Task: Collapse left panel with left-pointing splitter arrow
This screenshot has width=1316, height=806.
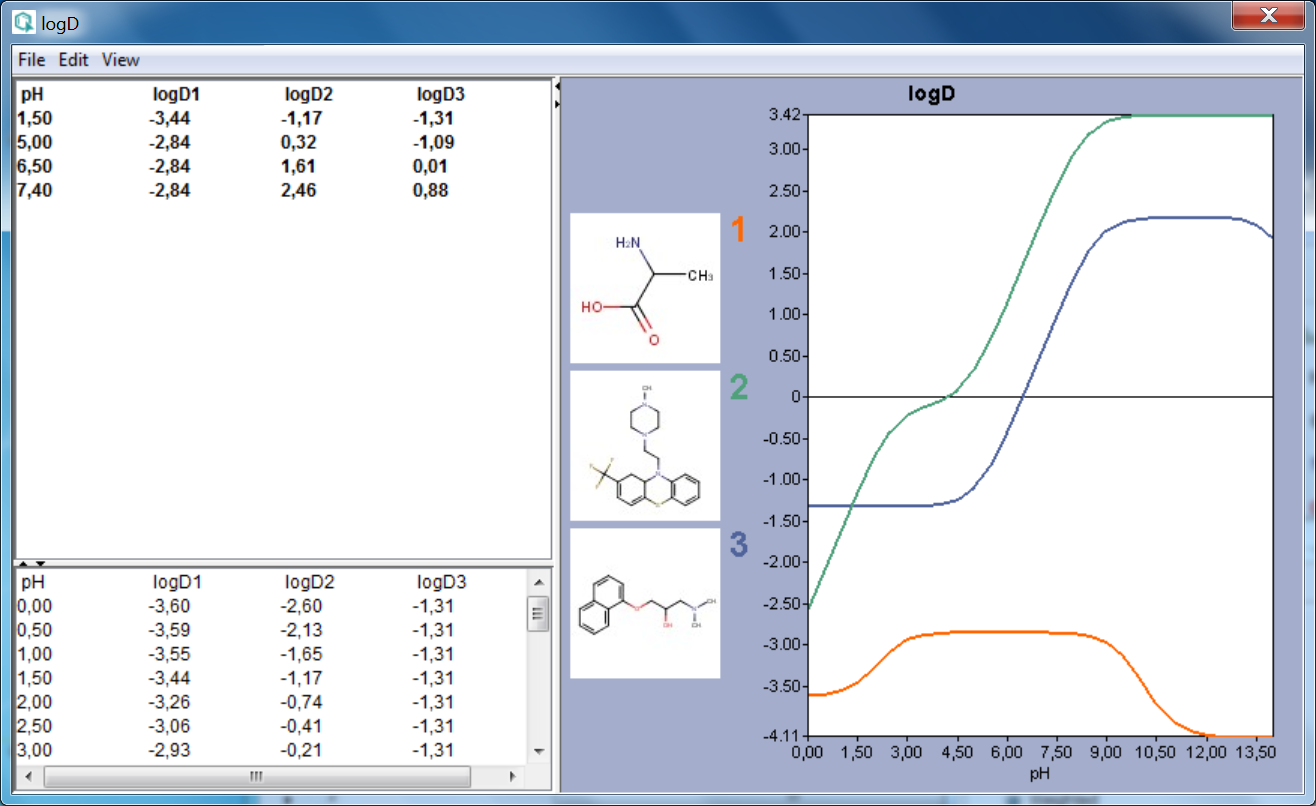Action: (557, 88)
